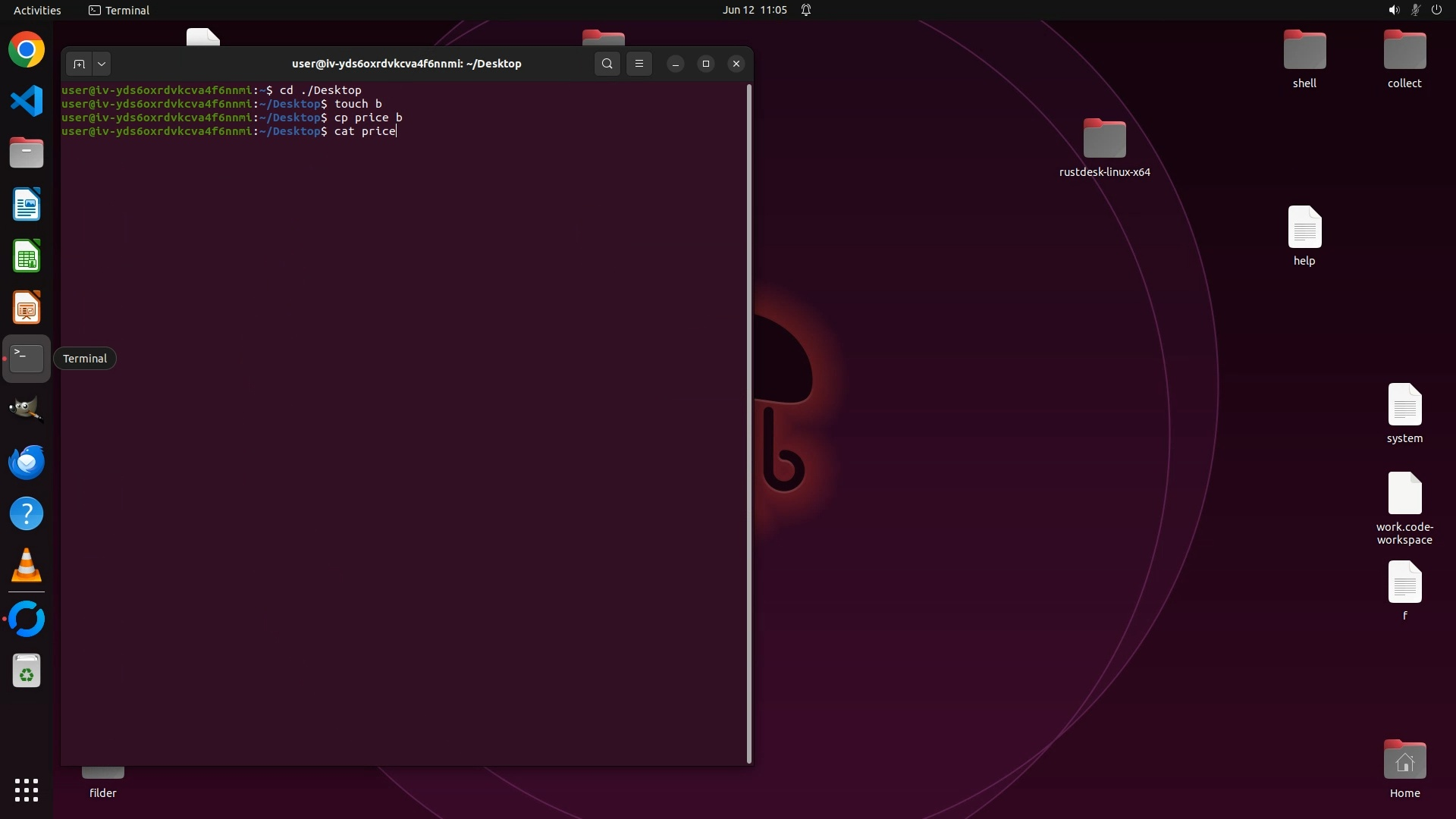Launch LibreOffice Writer from dock

pyautogui.click(x=27, y=205)
